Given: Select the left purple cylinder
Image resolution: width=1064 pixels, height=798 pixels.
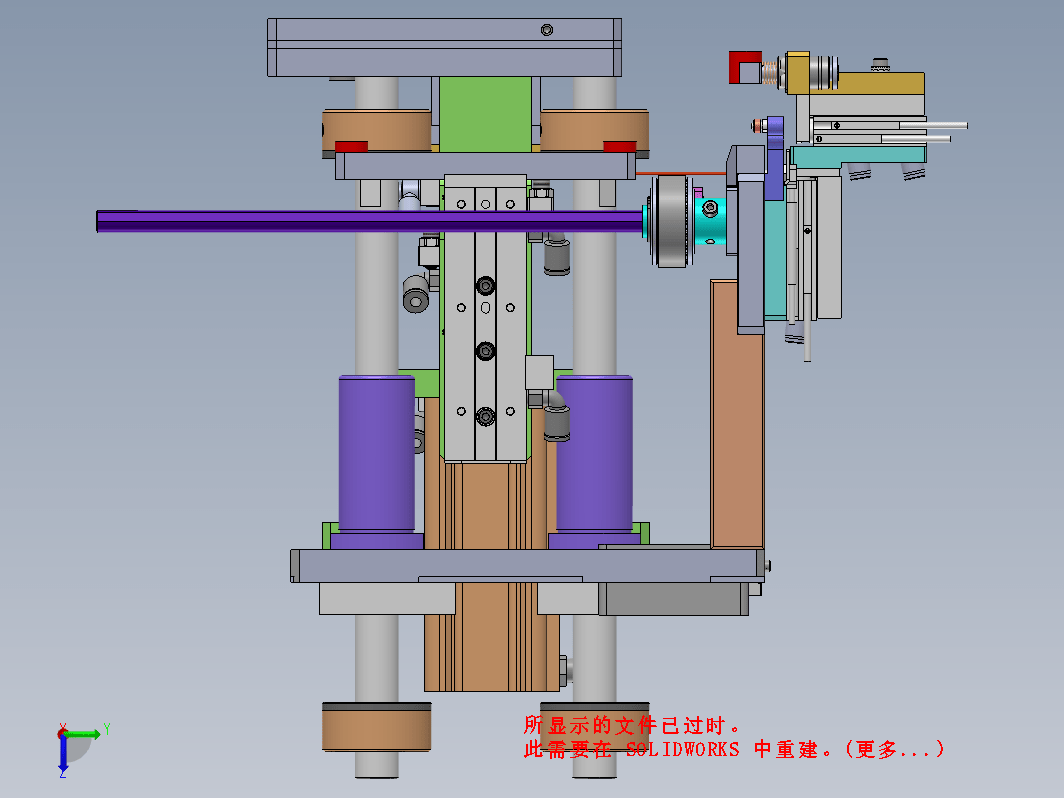Looking at the screenshot, I should coord(377,453).
